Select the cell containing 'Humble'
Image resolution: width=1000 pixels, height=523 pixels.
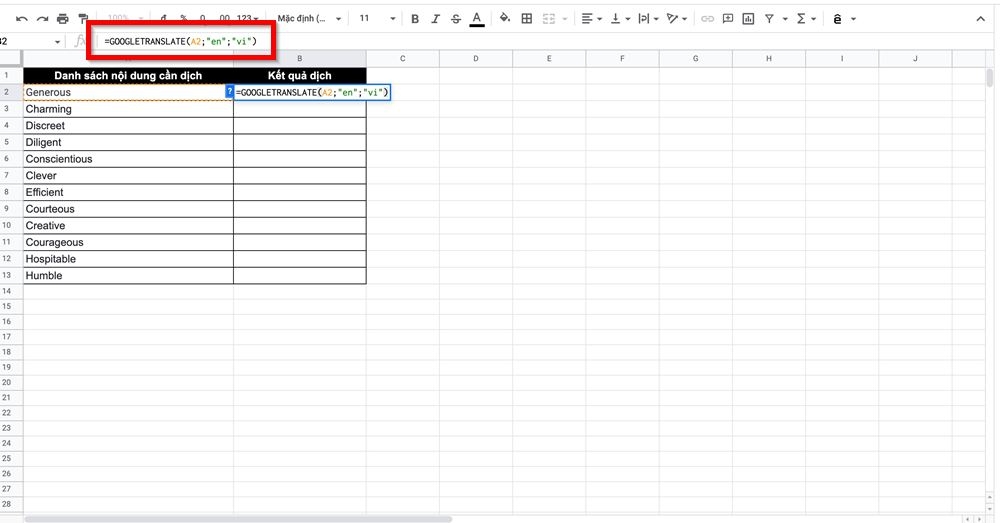point(128,276)
